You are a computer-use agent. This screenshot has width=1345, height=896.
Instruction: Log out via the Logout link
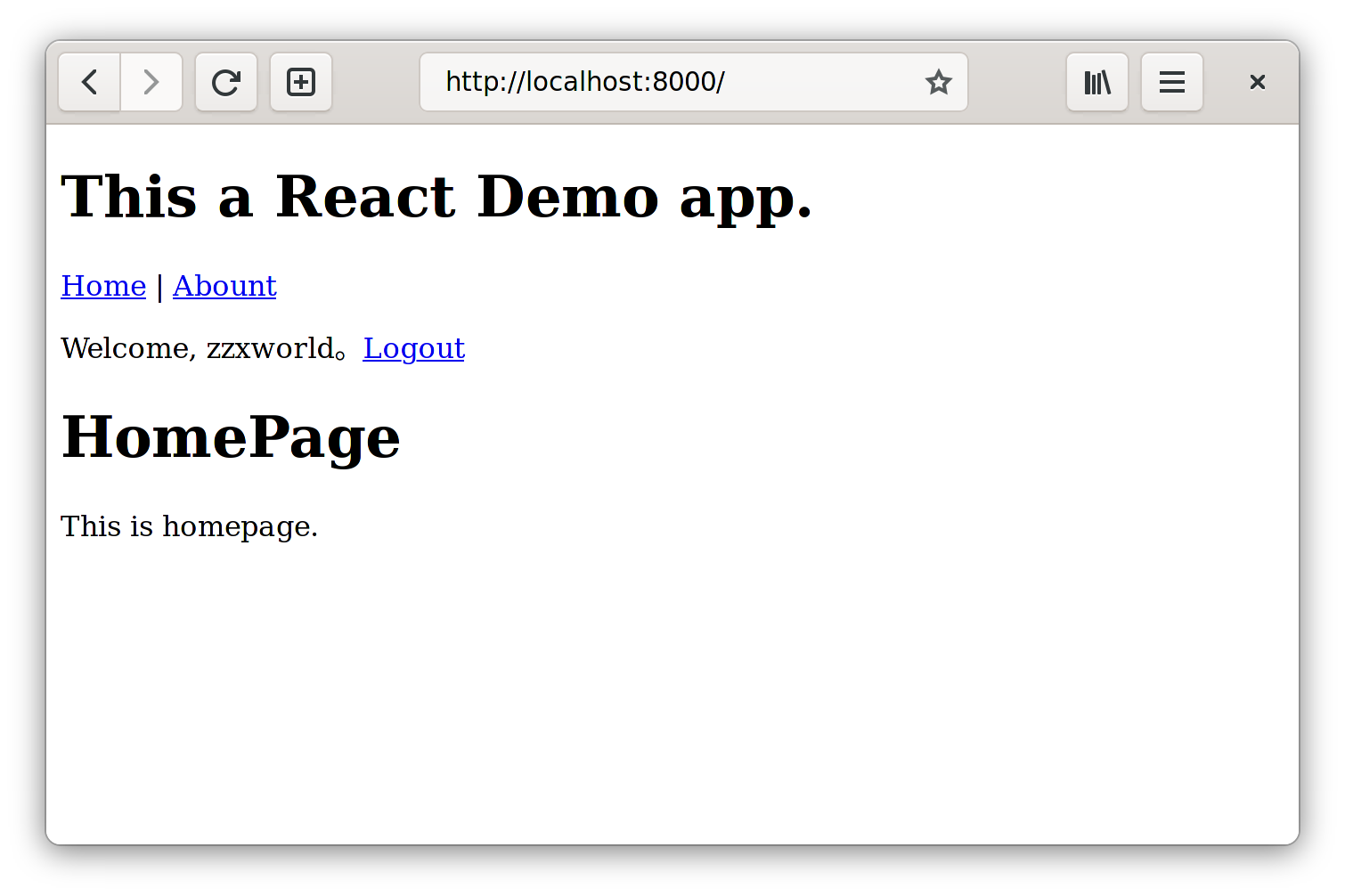tap(413, 348)
